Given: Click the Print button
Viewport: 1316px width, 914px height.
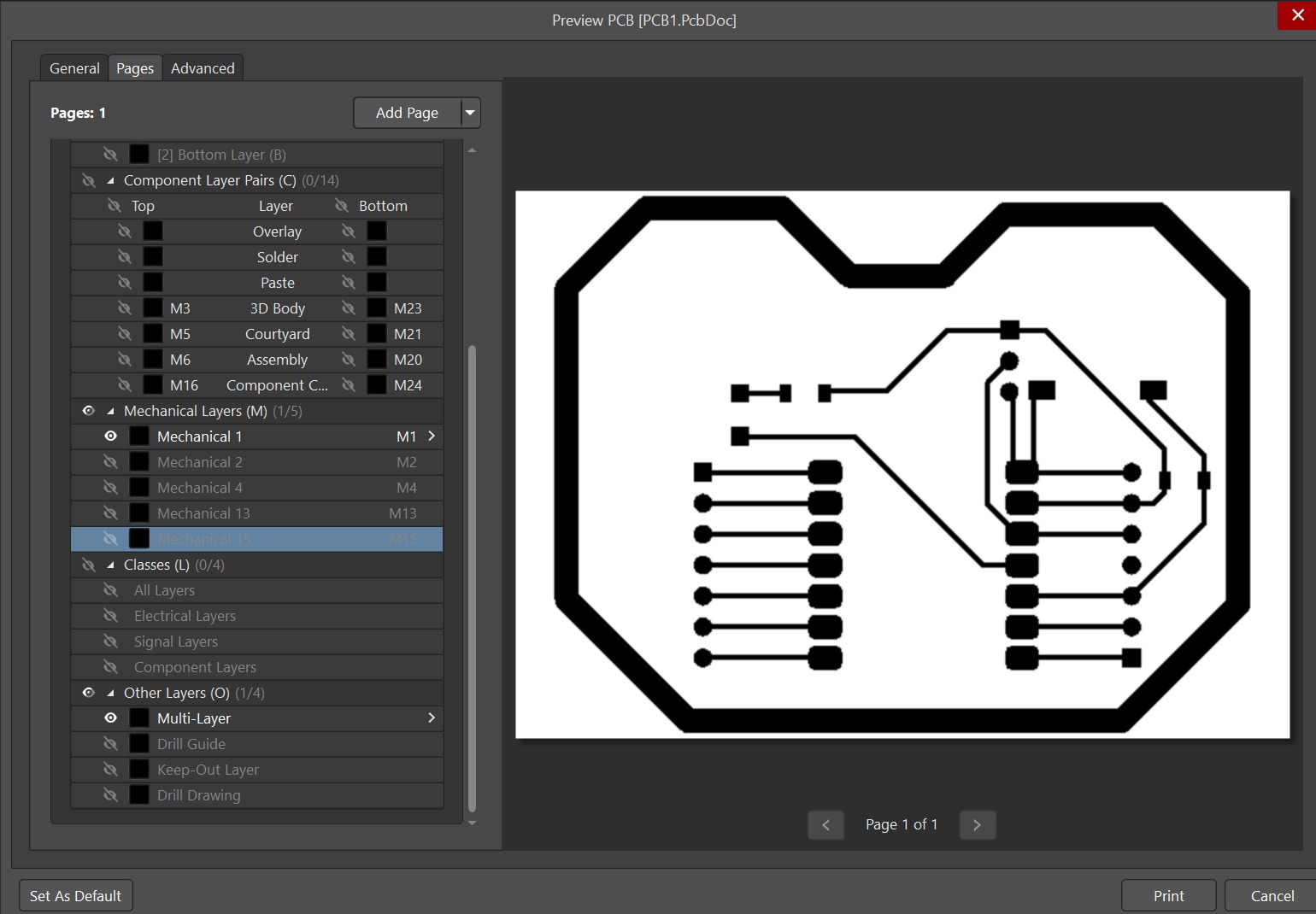Looking at the screenshot, I should click(x=1168, y=896).
